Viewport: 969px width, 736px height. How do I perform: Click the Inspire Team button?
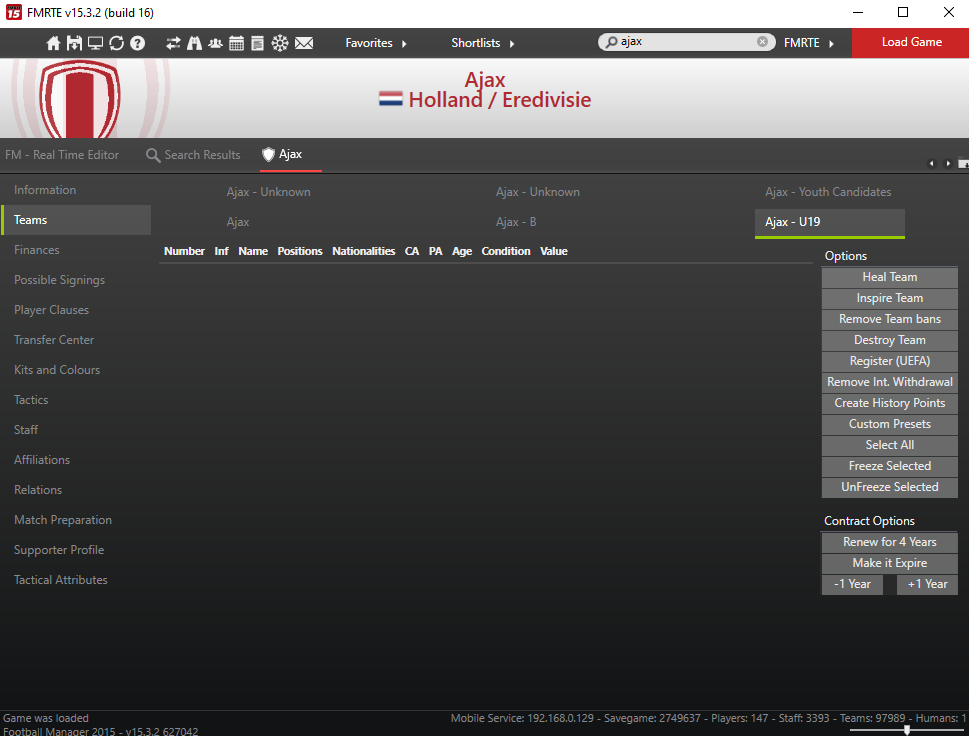pyautogui.click(x=889, y=298)
